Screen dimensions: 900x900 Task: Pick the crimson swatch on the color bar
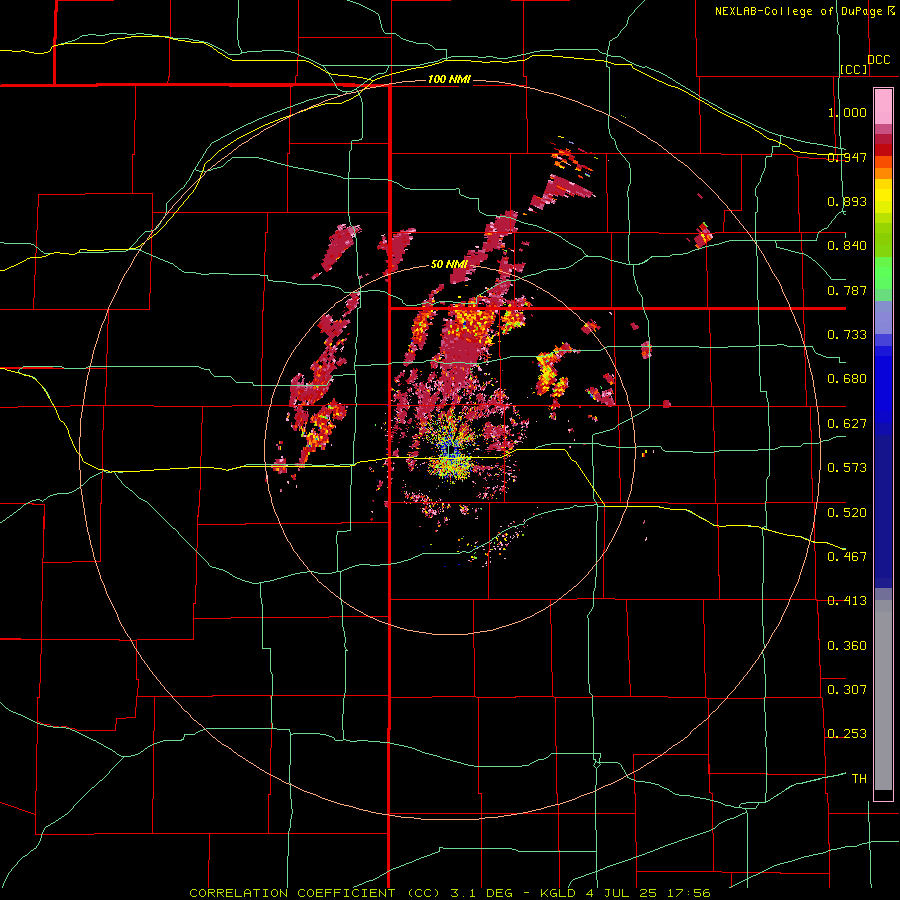tap(883, 139)
